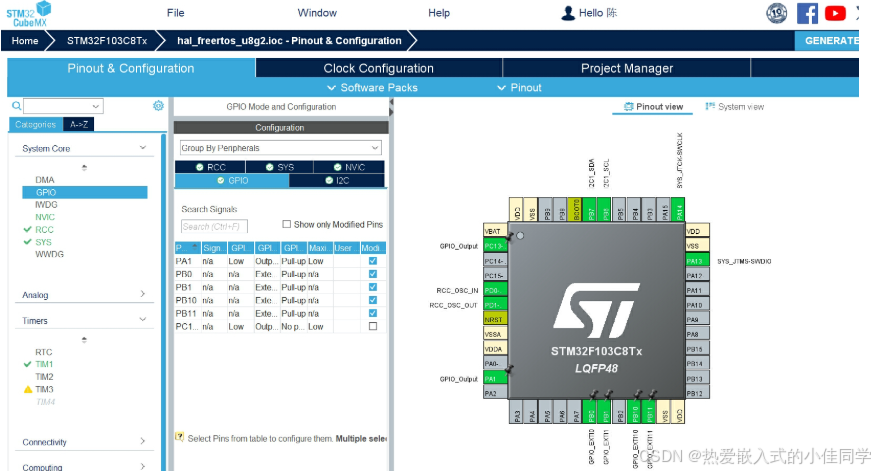Screen dimensions: 875x471
Task: Expand the Computing category
Action: coord(142,467)
